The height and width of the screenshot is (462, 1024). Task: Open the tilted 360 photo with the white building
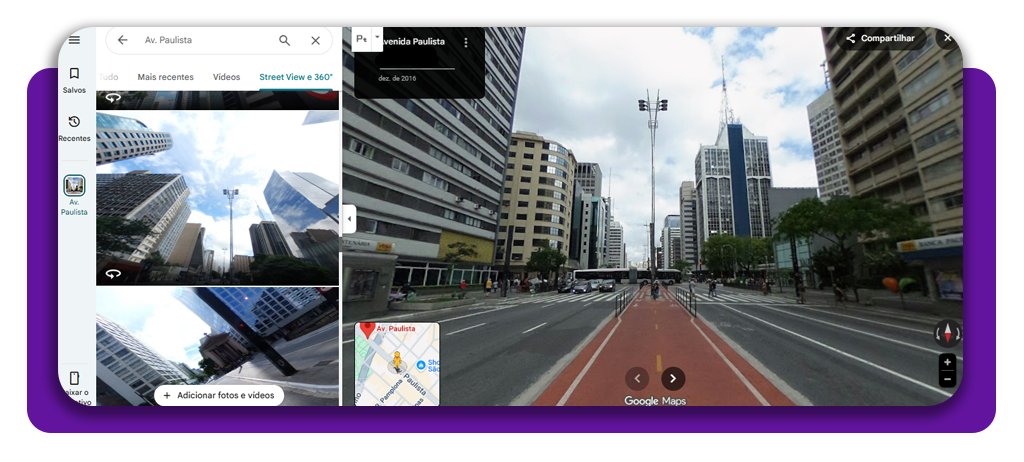pos(217,346)
